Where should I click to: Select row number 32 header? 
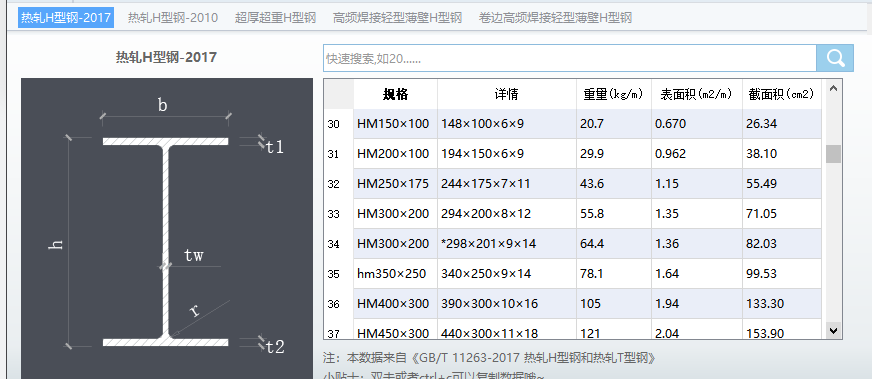[x=339, y=184]
